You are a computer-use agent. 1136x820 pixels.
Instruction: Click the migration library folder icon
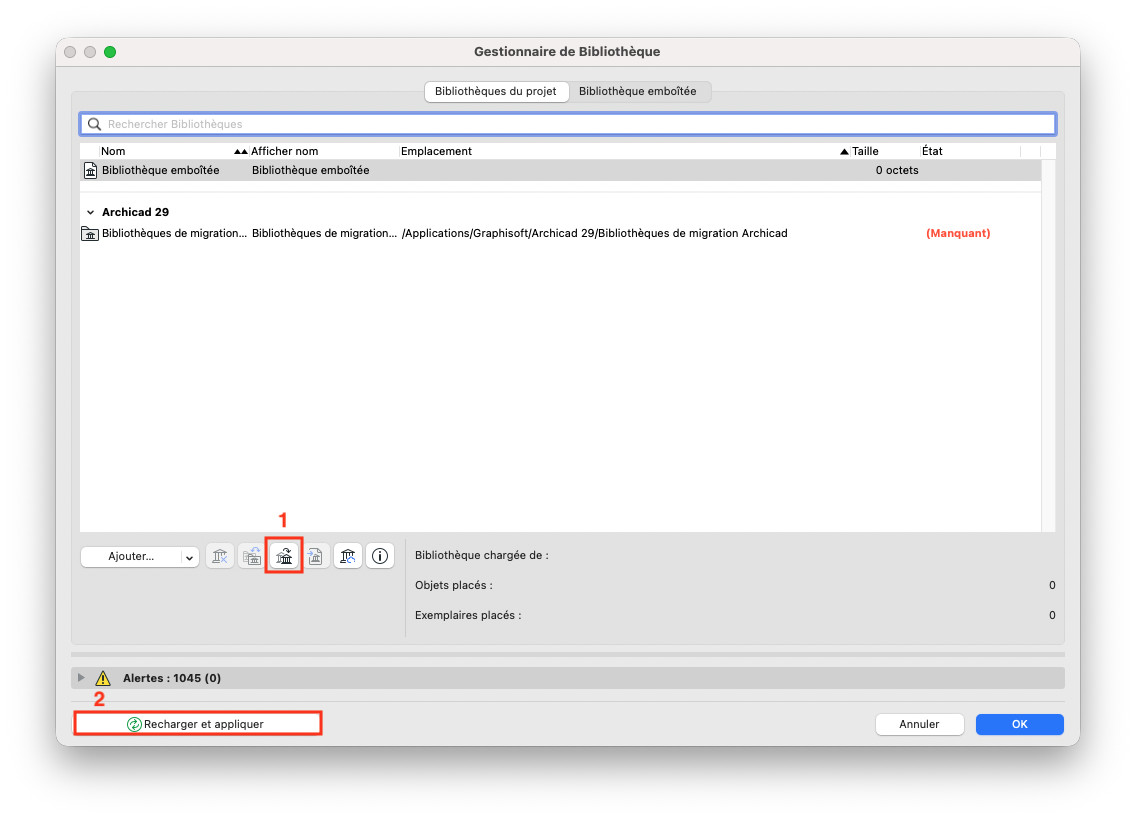pyautogui.click(x=90, y=233)
